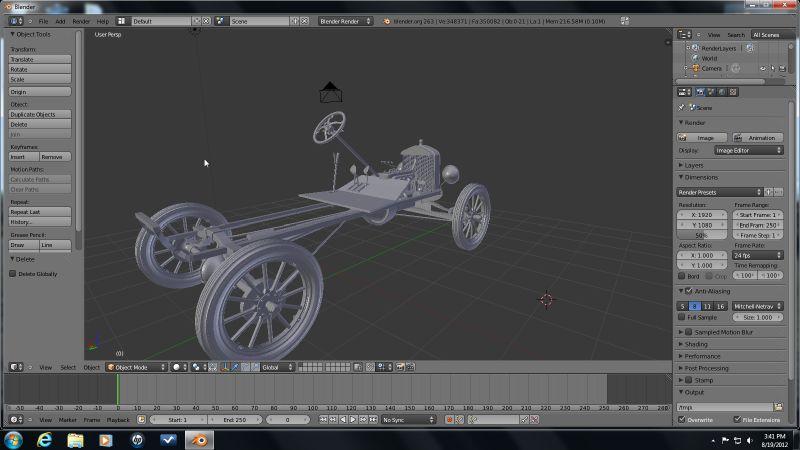This screenshot has height=450, width=800.
Task: Toggle automatic keyframe record button
Action: coord(449,419)
